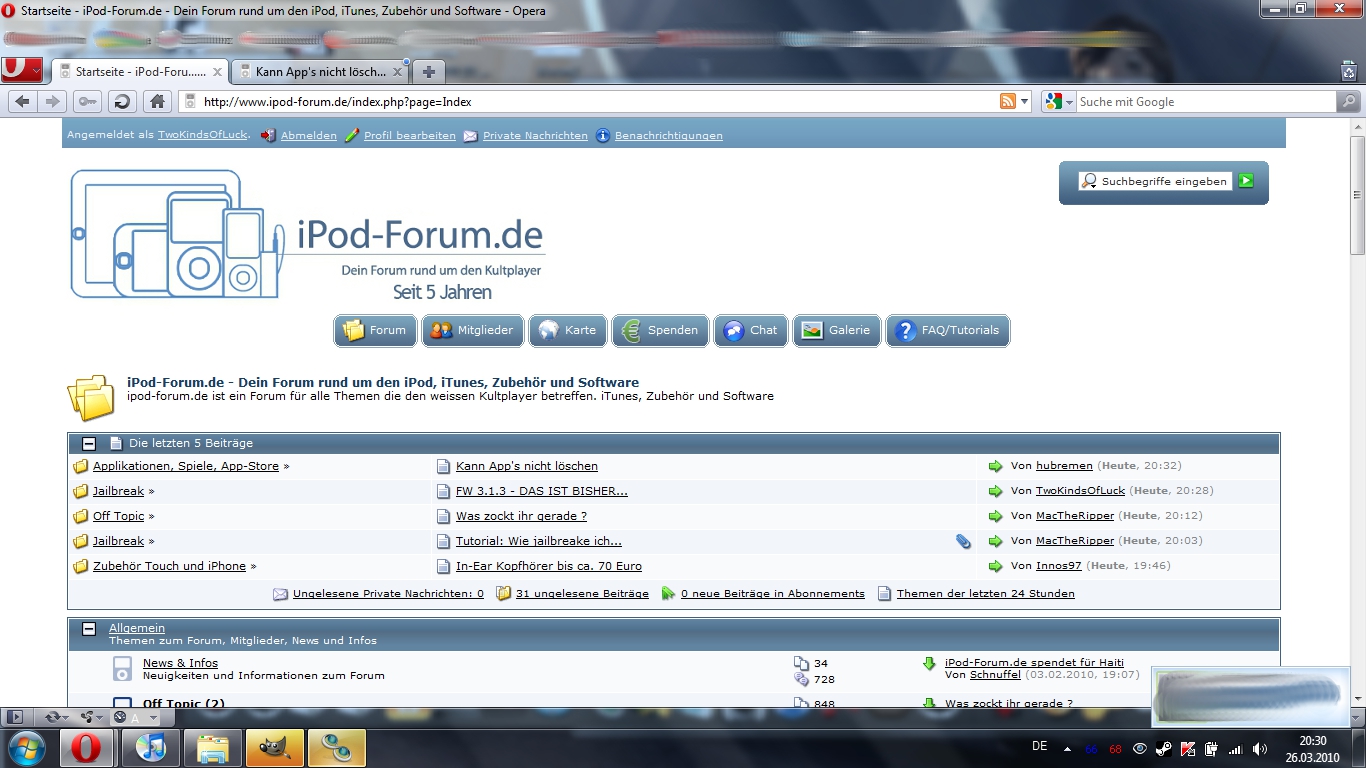Viewport: 1366px width, 768px height.
Task: Open Benachrichtigungen link
Action: coord(668,135)
